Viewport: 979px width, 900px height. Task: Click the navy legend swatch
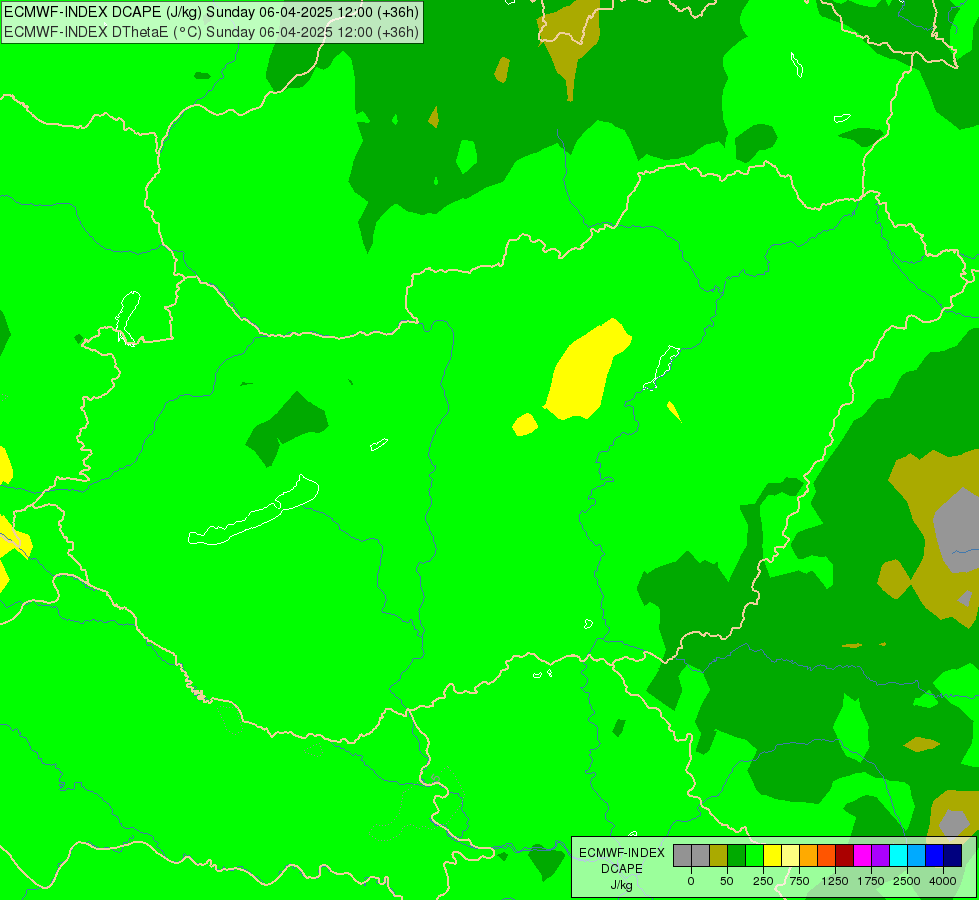(953, 856)
